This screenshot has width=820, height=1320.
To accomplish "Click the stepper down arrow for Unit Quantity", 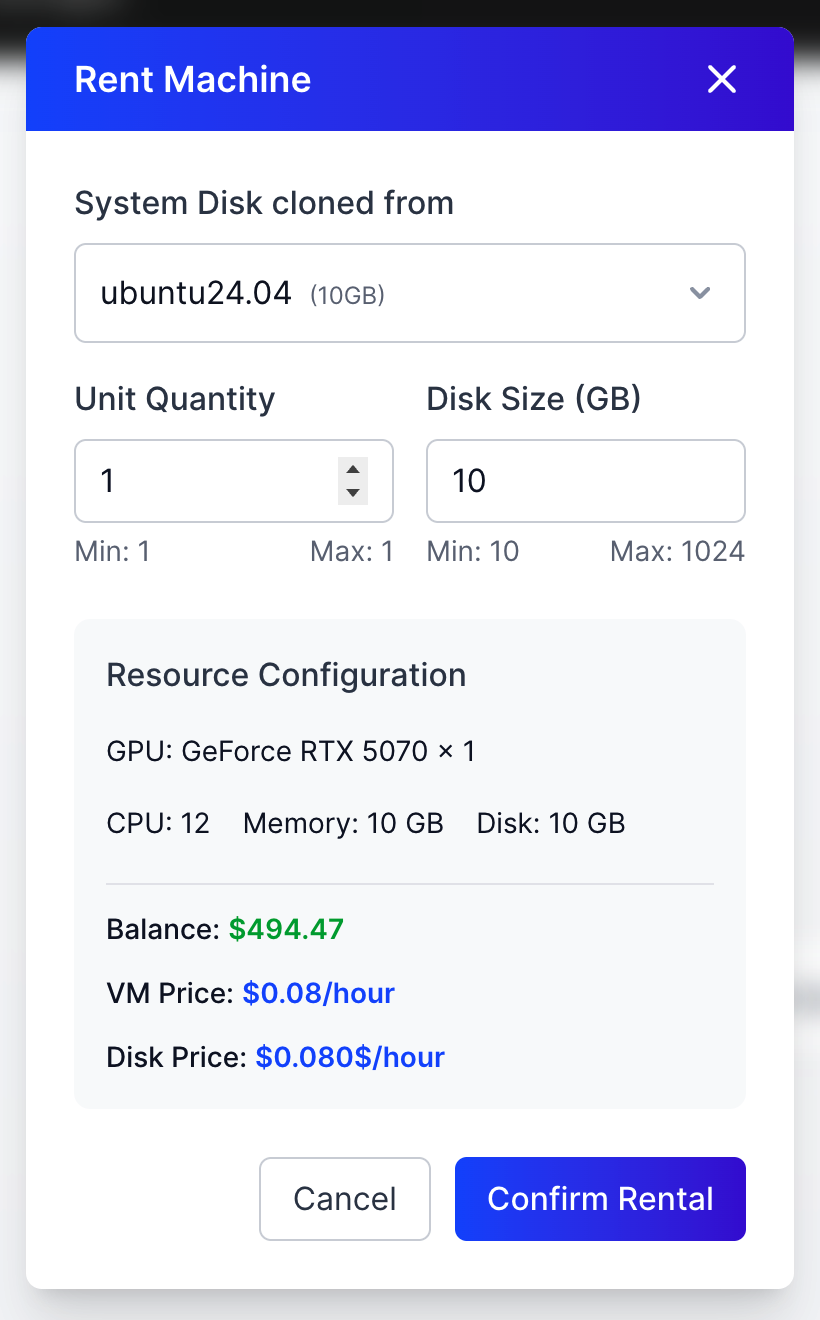I will point(352,493).
